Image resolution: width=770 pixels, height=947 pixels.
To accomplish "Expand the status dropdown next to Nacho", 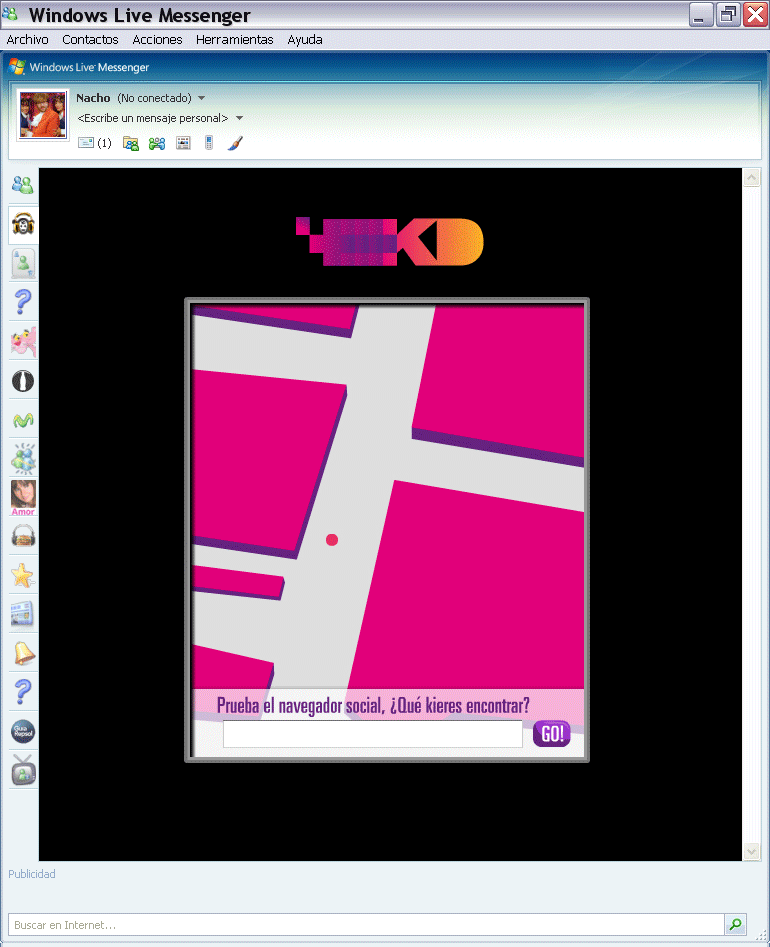I will pyautogui.click(x=202, y=98).
